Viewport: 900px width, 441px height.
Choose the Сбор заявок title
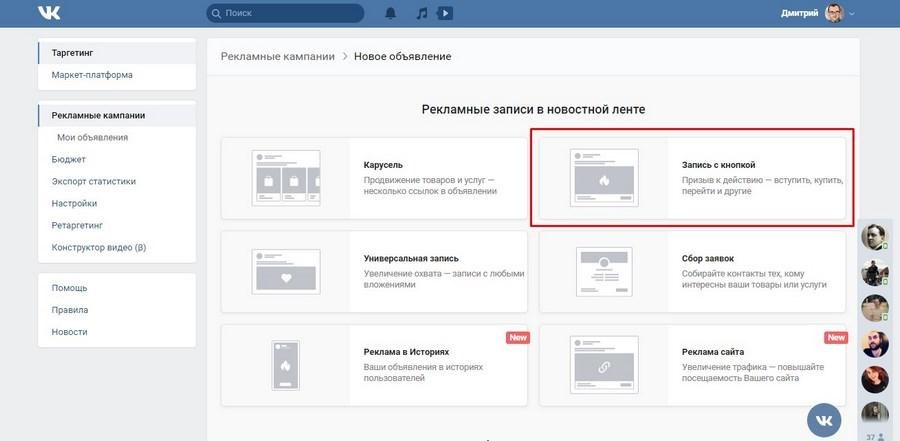(x=708, y=258)
